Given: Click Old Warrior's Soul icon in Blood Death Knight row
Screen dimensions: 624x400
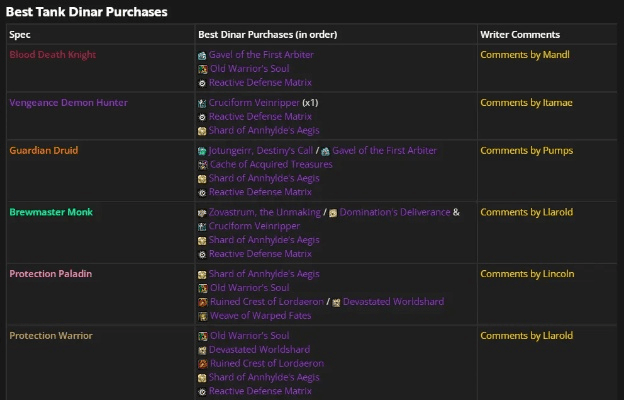Looking at the screenshot, I should coord(202,68).
